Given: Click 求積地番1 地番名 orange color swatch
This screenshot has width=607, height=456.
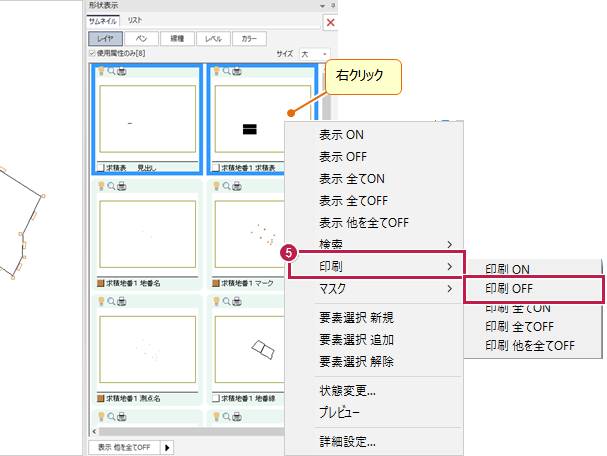Looking at the screenshot, I should (x=101, y=281).
